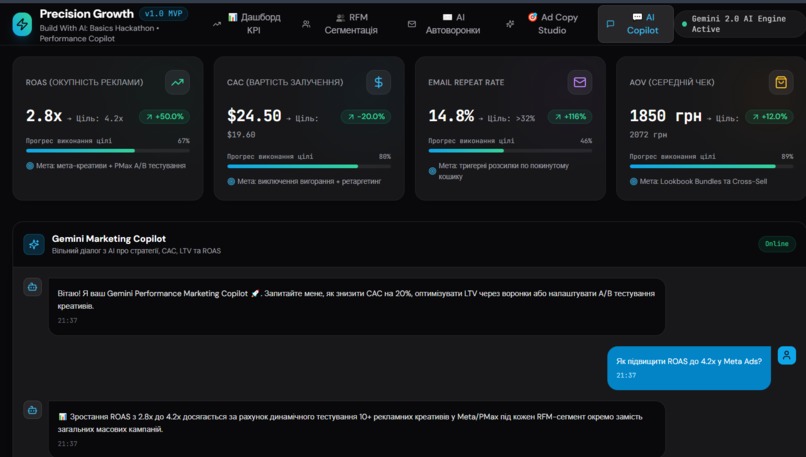Click the 2.8x ROAS value
The image size is (806, 457).
44,116
